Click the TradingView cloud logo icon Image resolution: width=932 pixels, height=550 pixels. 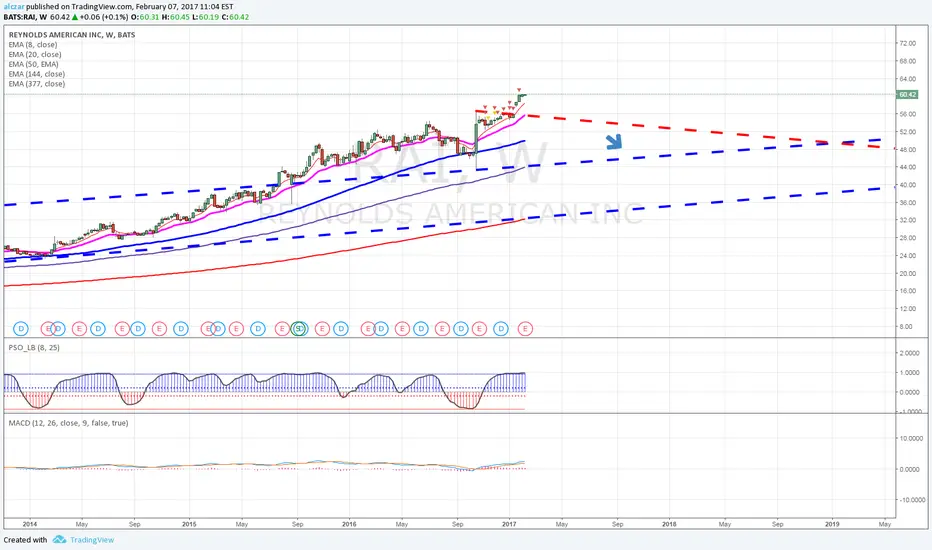point(59,539)
